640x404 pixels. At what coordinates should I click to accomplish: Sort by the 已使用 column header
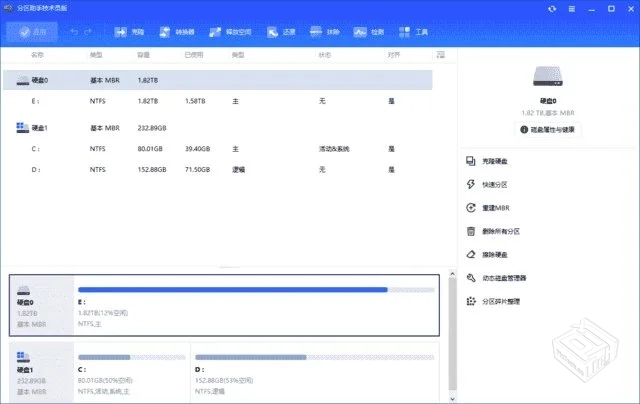(x=194, y=55)
